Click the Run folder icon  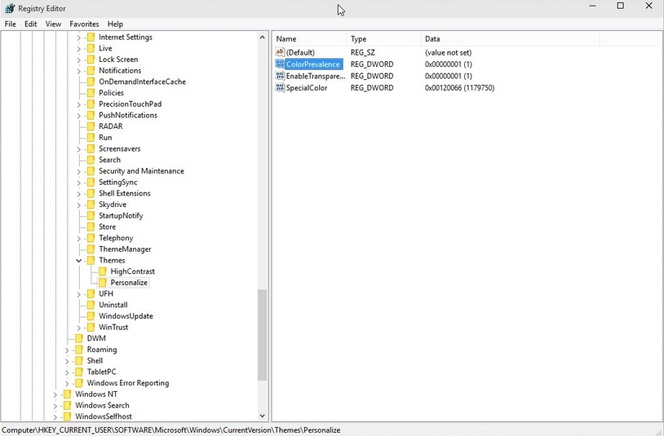91,138
